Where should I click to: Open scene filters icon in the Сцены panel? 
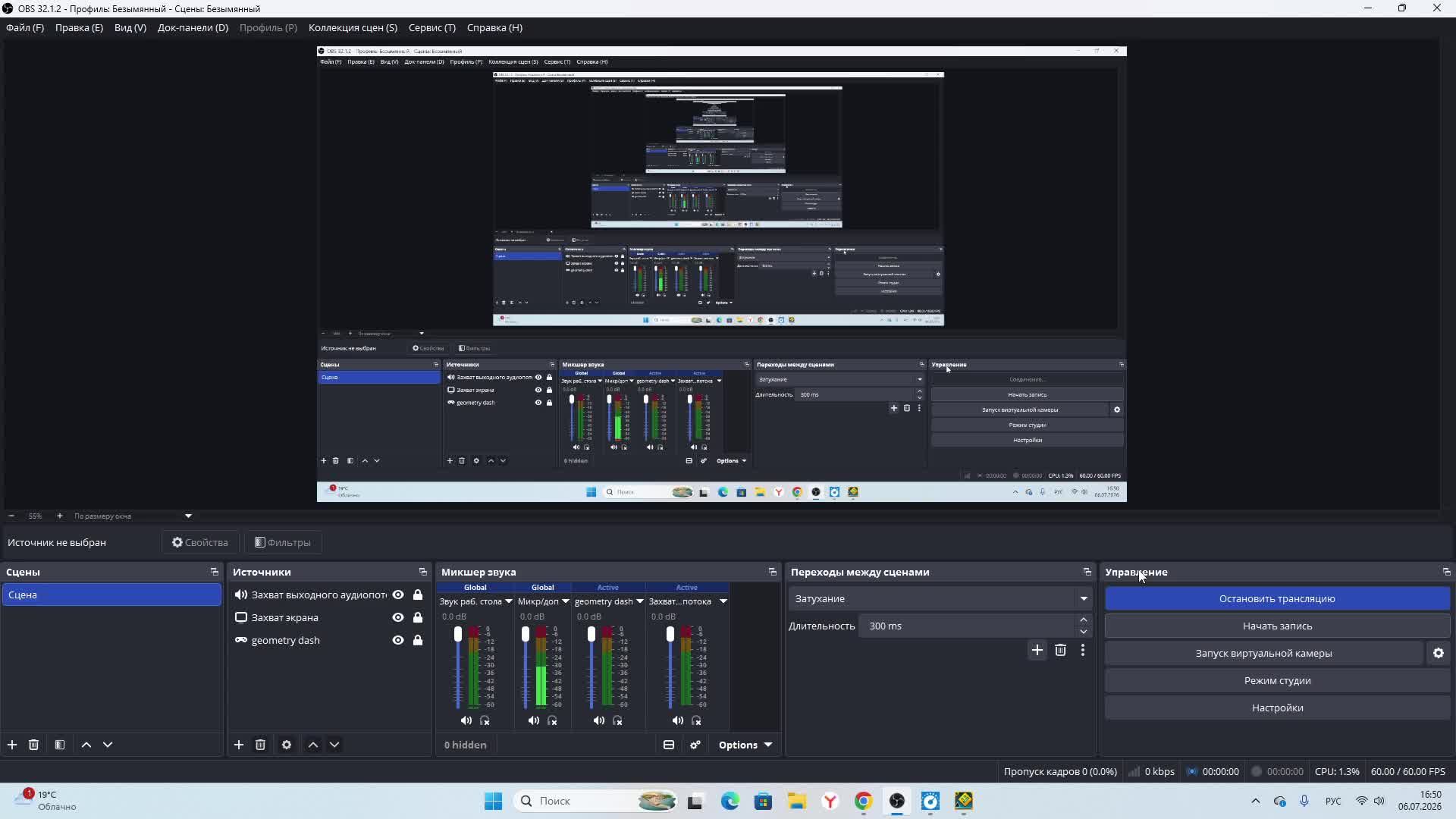pos(60,745)
